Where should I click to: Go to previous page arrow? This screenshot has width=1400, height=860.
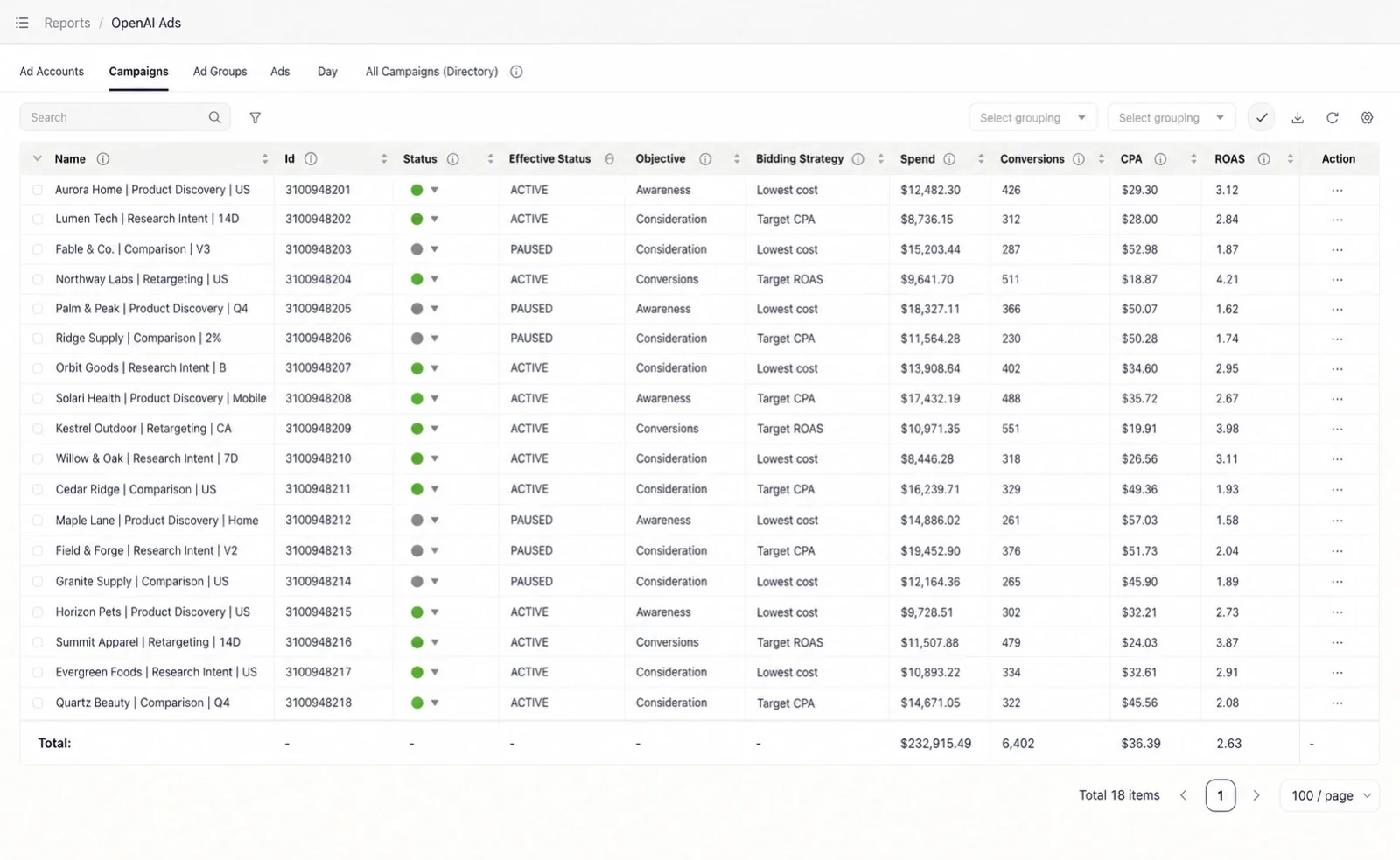tap(1183, 795)
